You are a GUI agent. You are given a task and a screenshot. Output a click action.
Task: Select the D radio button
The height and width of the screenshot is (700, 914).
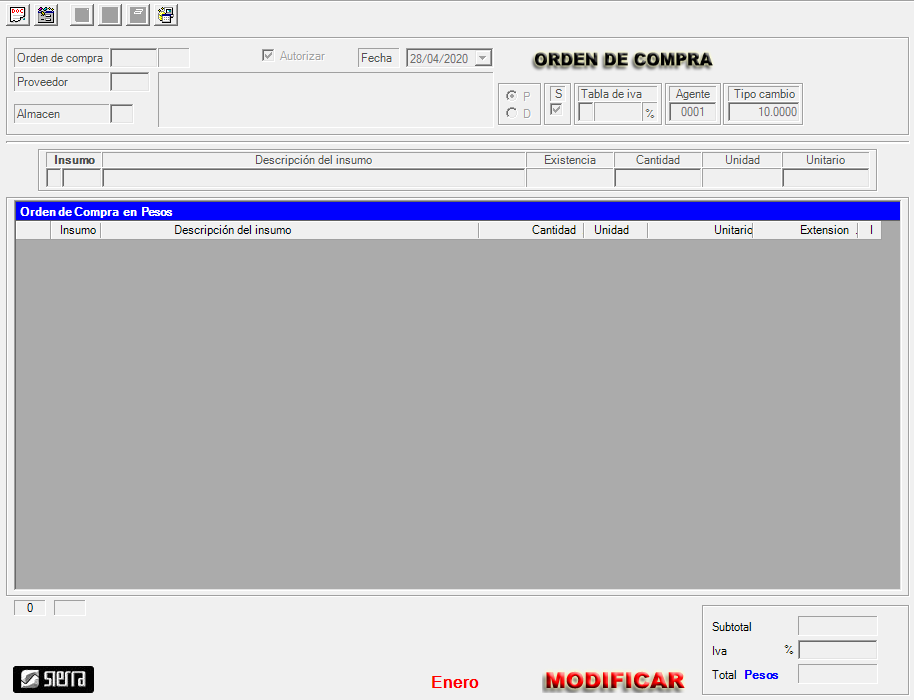pos(512,113)
